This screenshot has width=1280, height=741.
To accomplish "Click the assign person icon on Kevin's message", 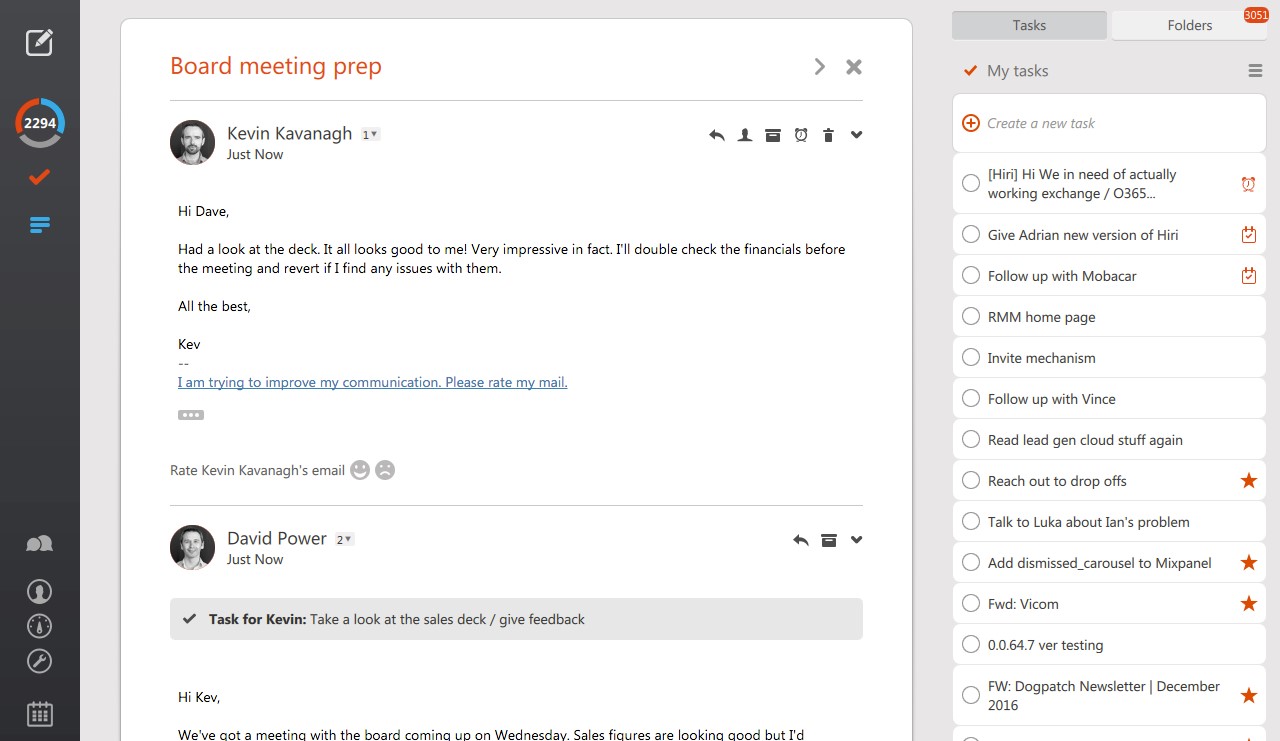I will coord(744,135).
